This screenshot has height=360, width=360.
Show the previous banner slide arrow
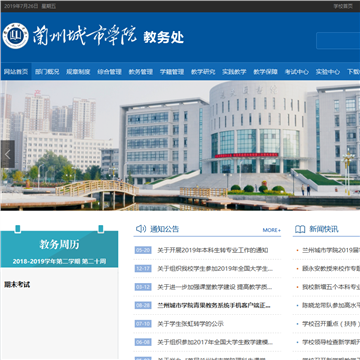8,154
